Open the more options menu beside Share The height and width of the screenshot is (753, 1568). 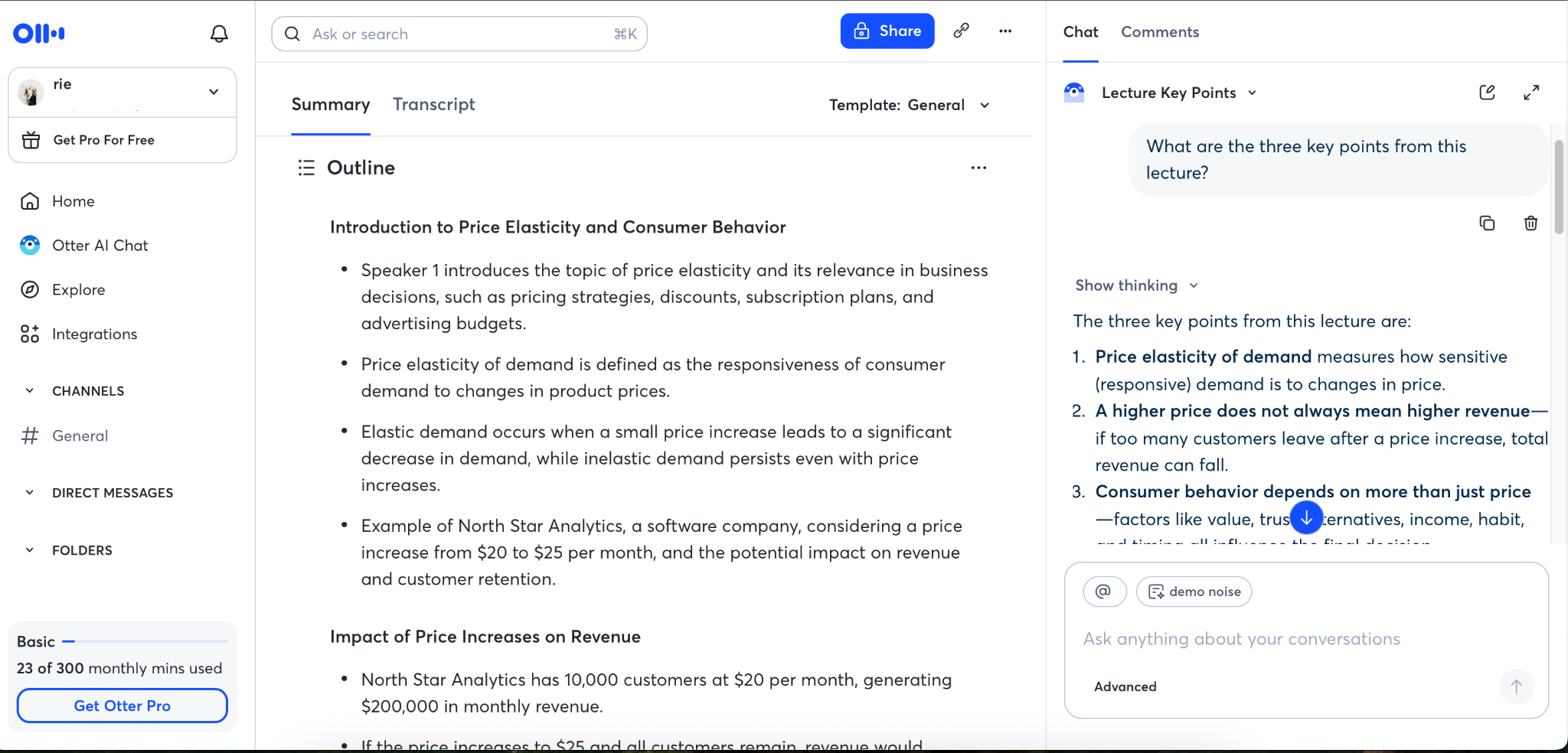[x=1005, y=31]
